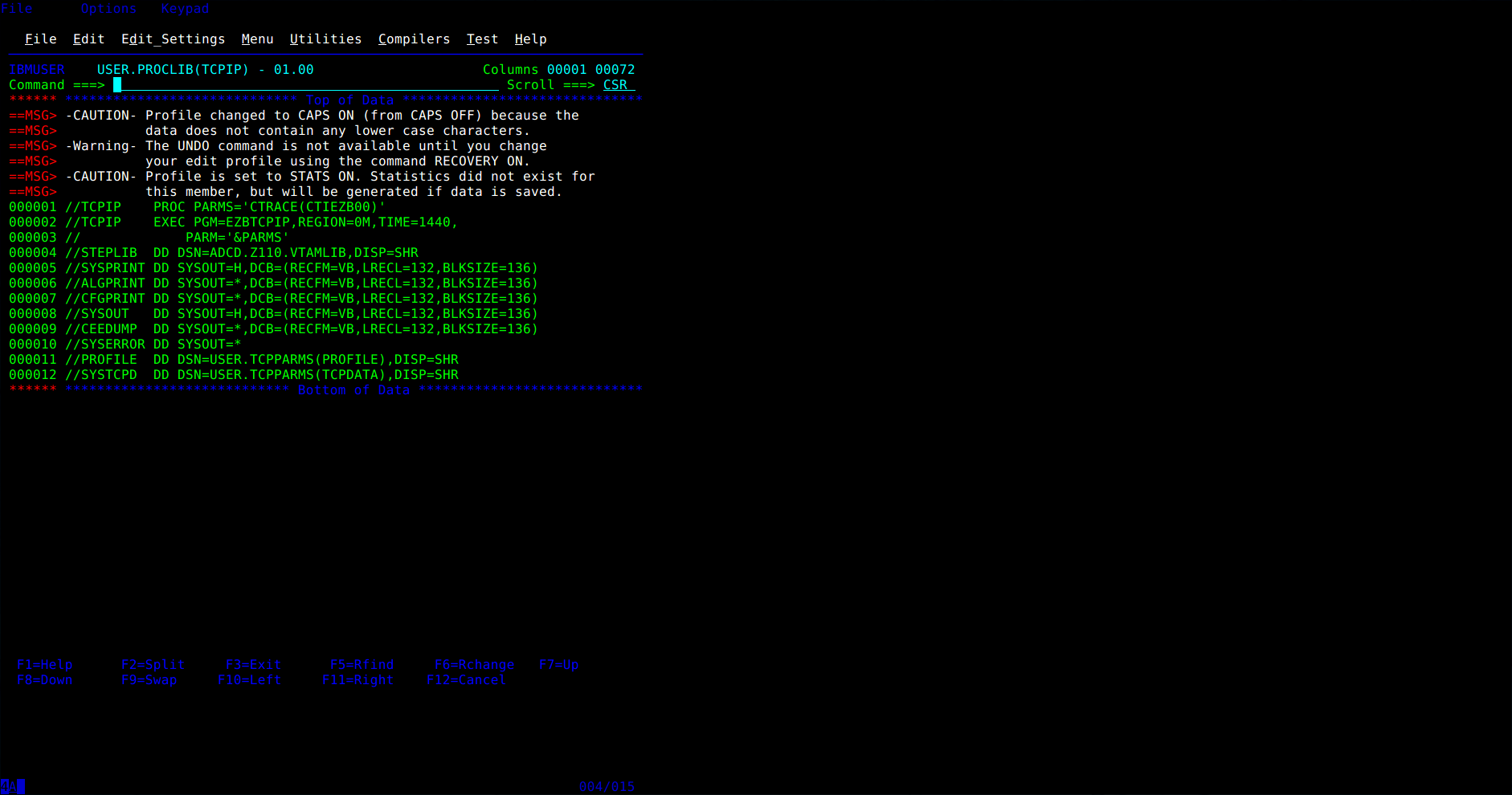Click DSN=USER.TCPPARMS(PROFILE),DISP=SHR text

point(317,359)
